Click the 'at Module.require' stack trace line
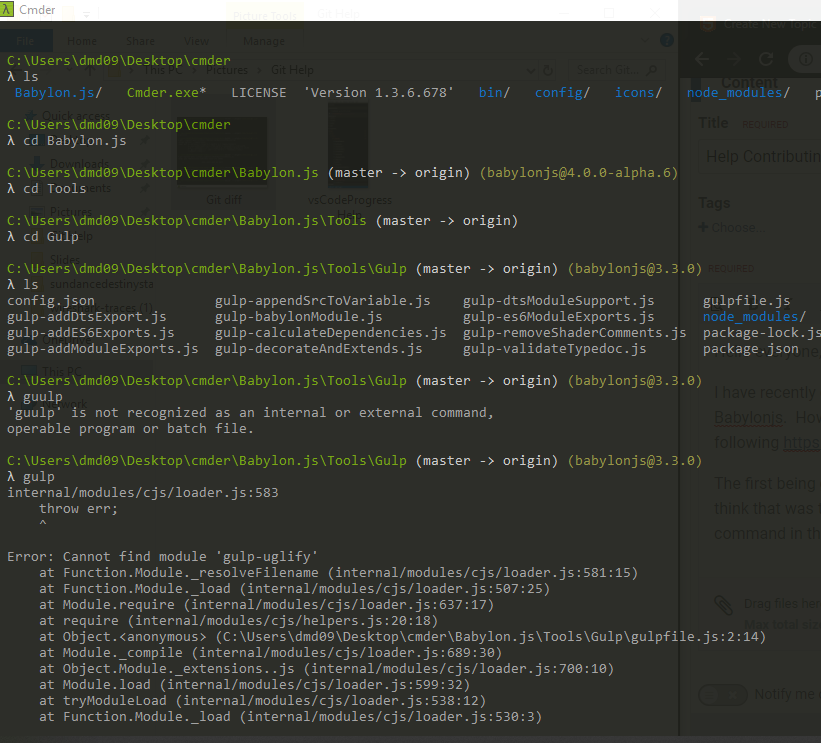Viewport: 821px width, 743px height. point(267,605)
